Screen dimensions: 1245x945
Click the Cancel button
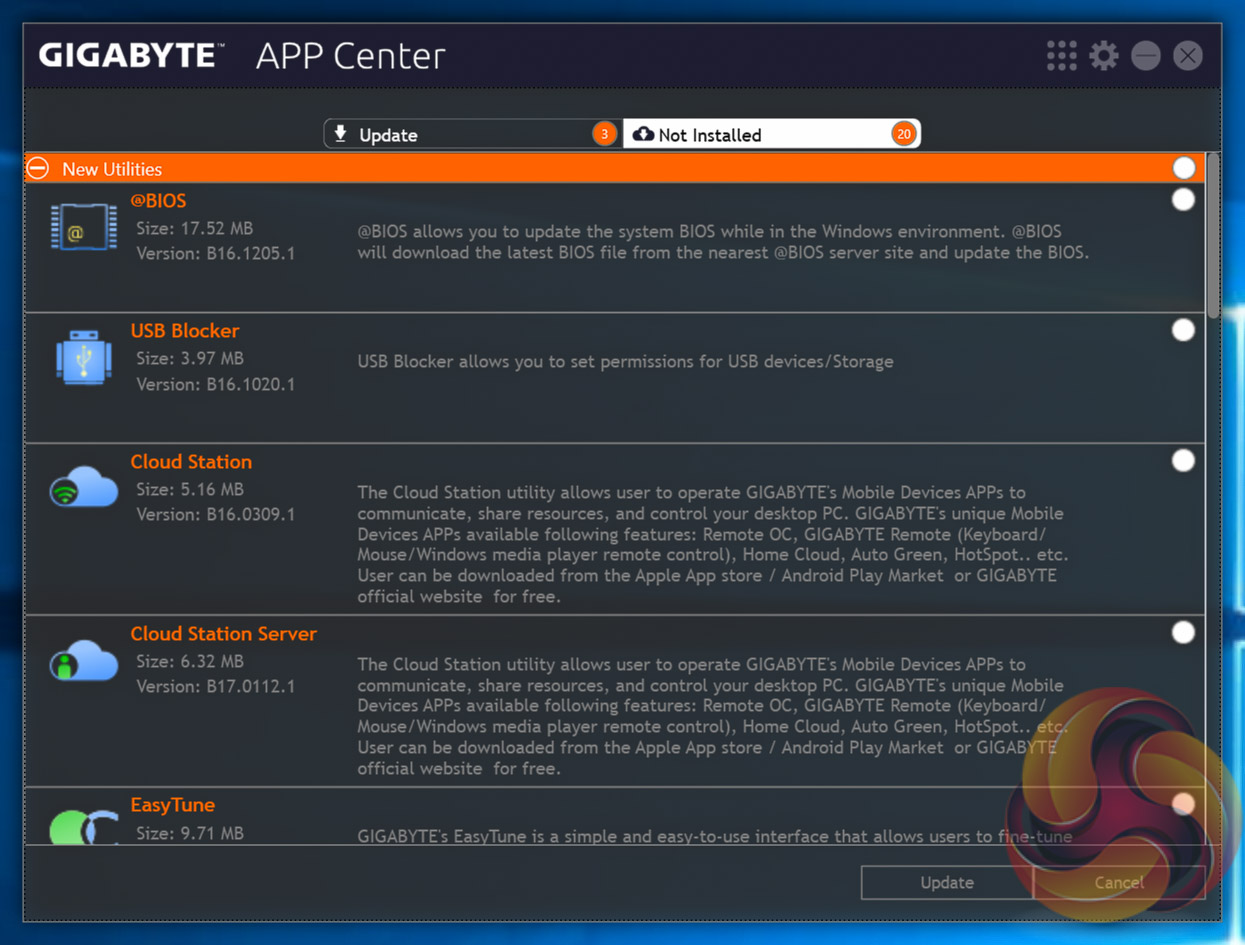pos(1119,882)
